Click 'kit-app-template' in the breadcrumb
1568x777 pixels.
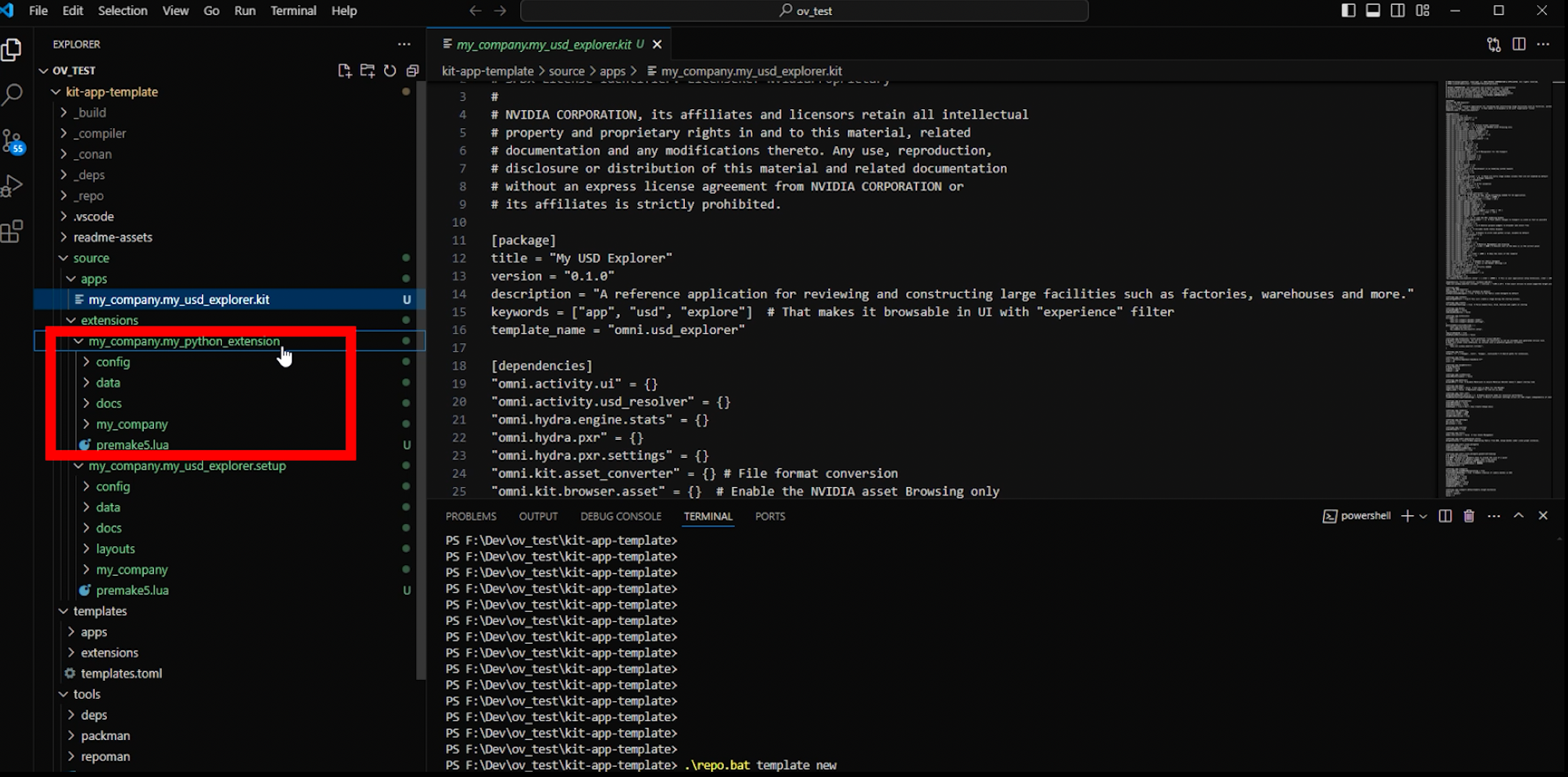pyautogui.click(x=487, y=71)
